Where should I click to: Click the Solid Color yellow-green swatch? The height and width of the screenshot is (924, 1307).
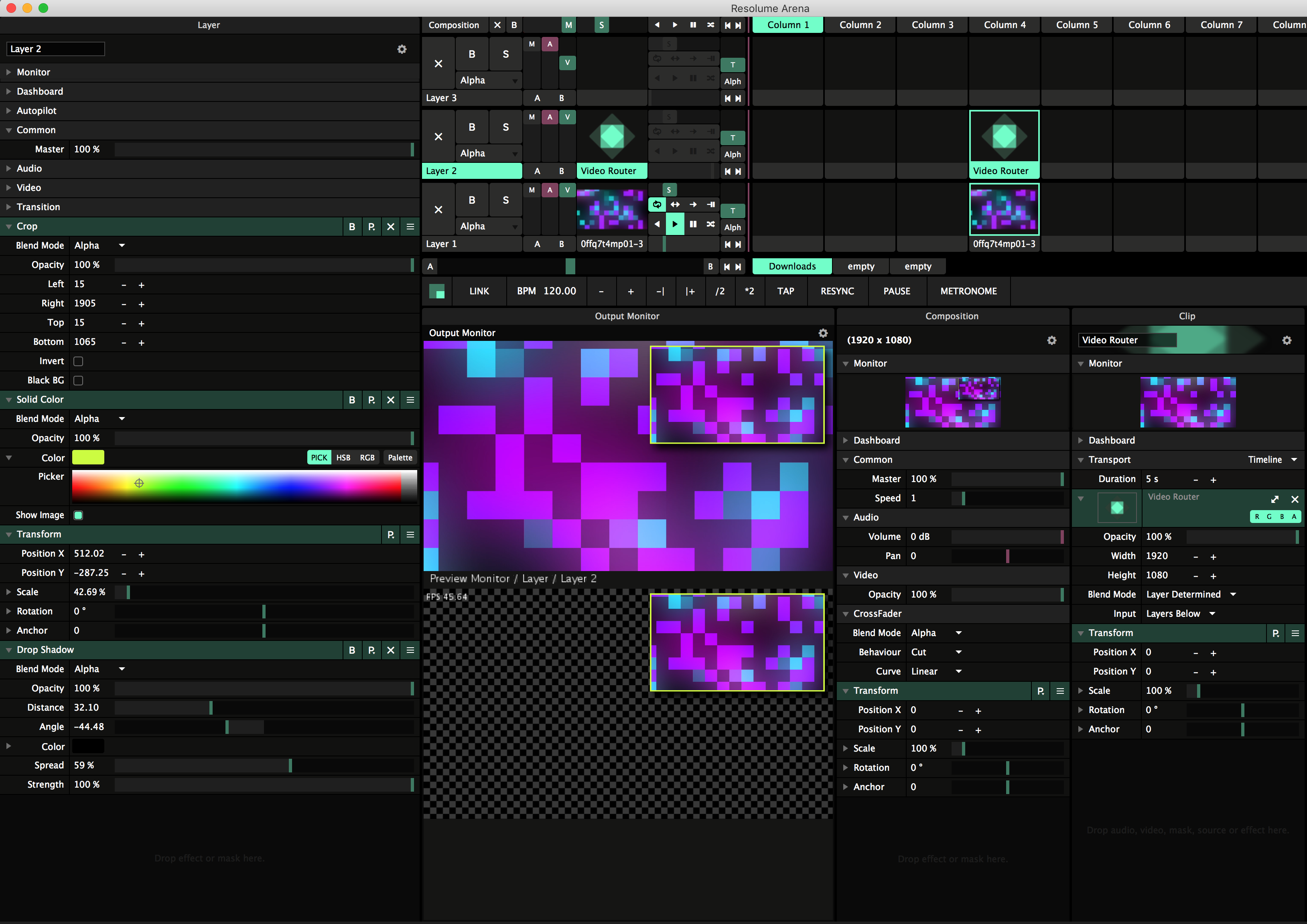[88, 458]
